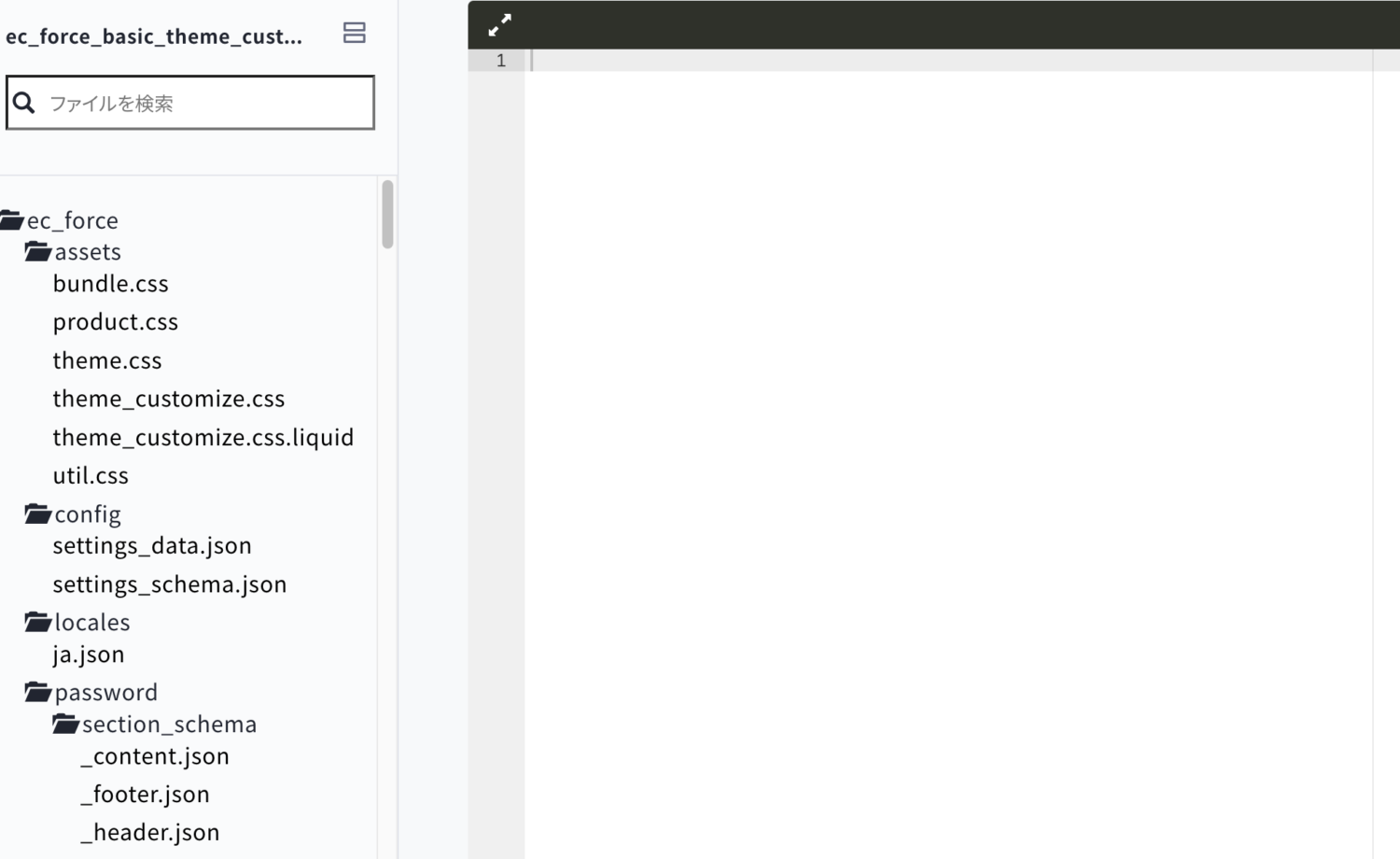The height and width of the screenshot is (859, 1400).
Task: Click the locales folder icon
Action: pyautogui.click(x=38, y=623)
